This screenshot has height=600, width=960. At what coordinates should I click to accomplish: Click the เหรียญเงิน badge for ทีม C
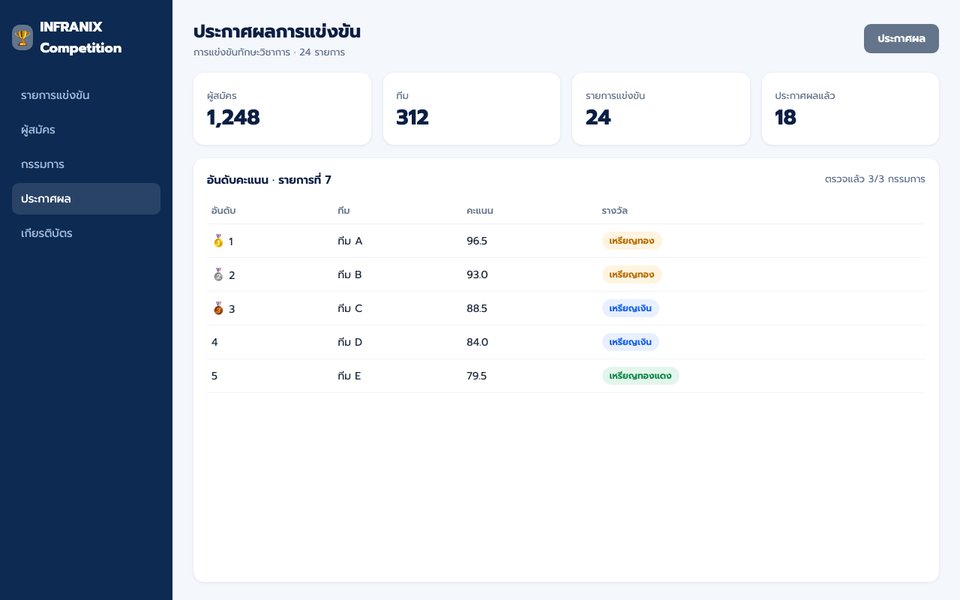(x=630, y=308)
